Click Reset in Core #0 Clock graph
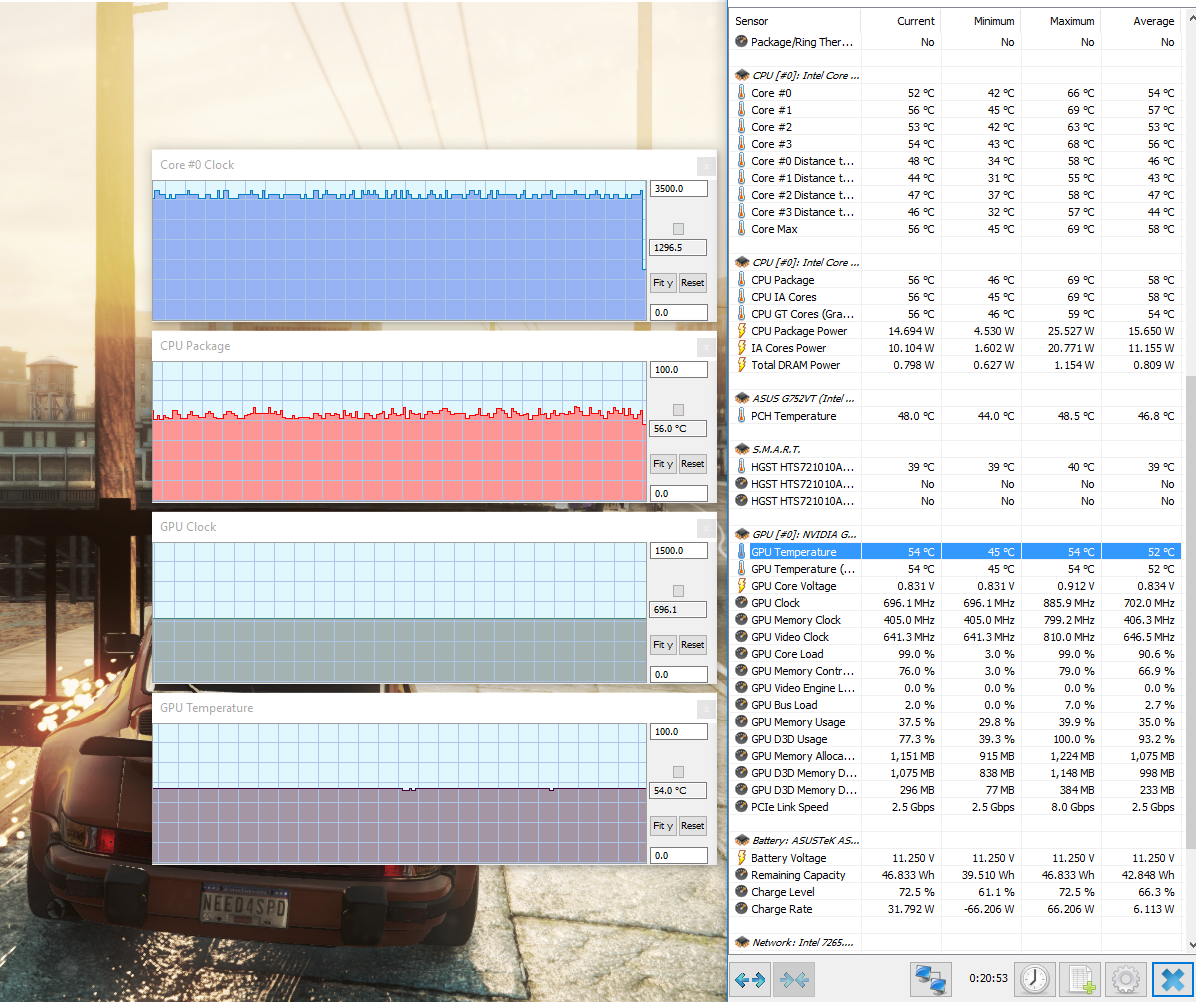This screenshot has width=1196, height=1002. point(693,283)
